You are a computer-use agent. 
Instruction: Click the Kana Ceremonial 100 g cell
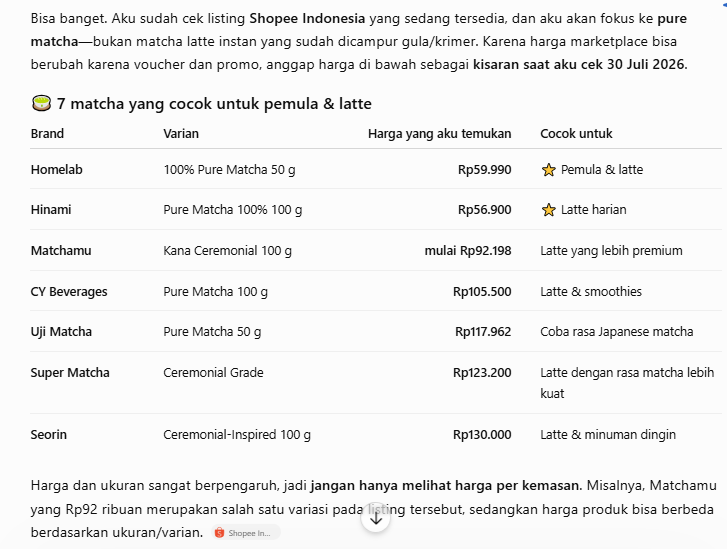tap(227, 250)
